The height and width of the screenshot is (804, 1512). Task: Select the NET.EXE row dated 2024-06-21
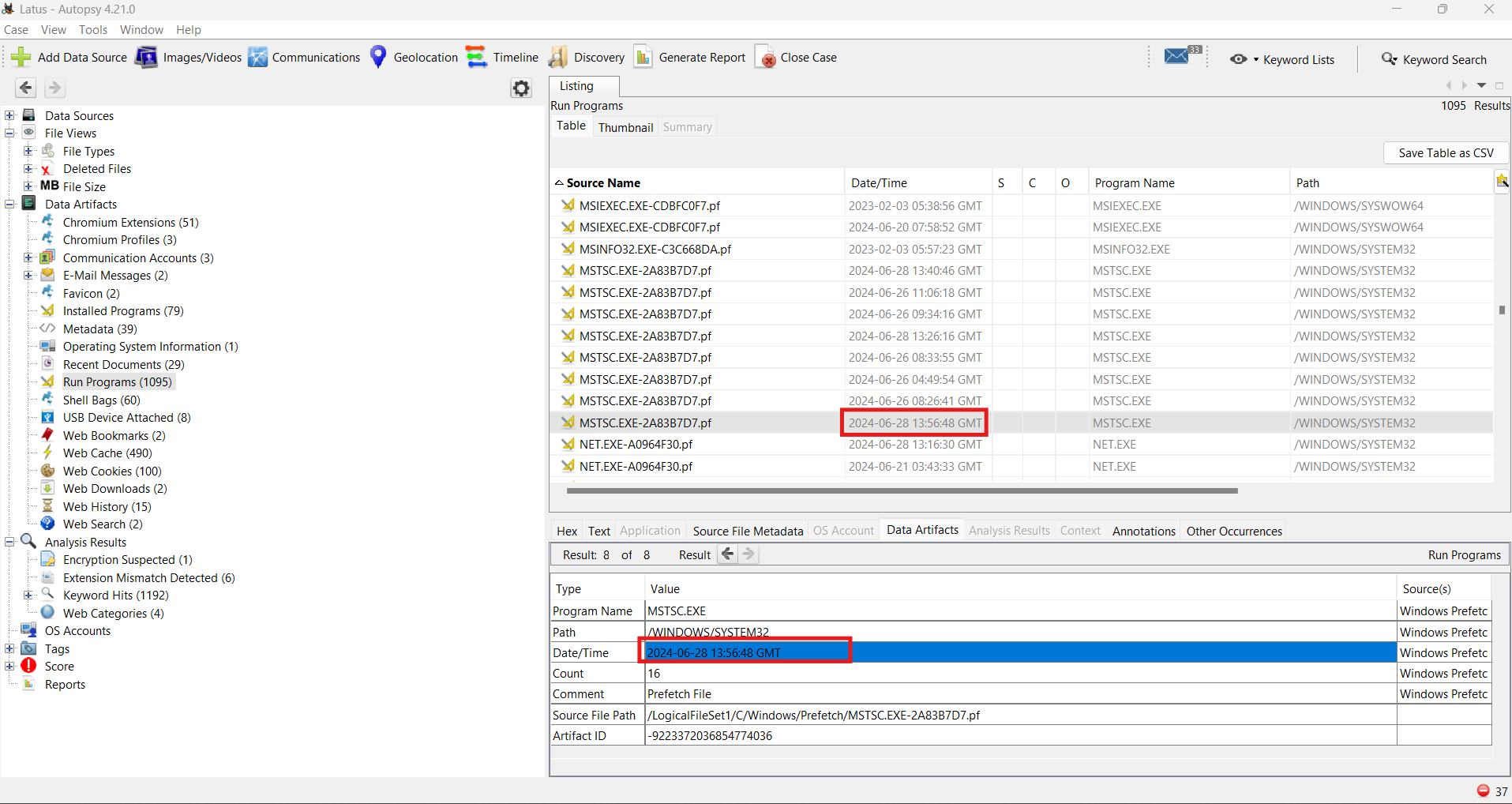pos(1022,466)
